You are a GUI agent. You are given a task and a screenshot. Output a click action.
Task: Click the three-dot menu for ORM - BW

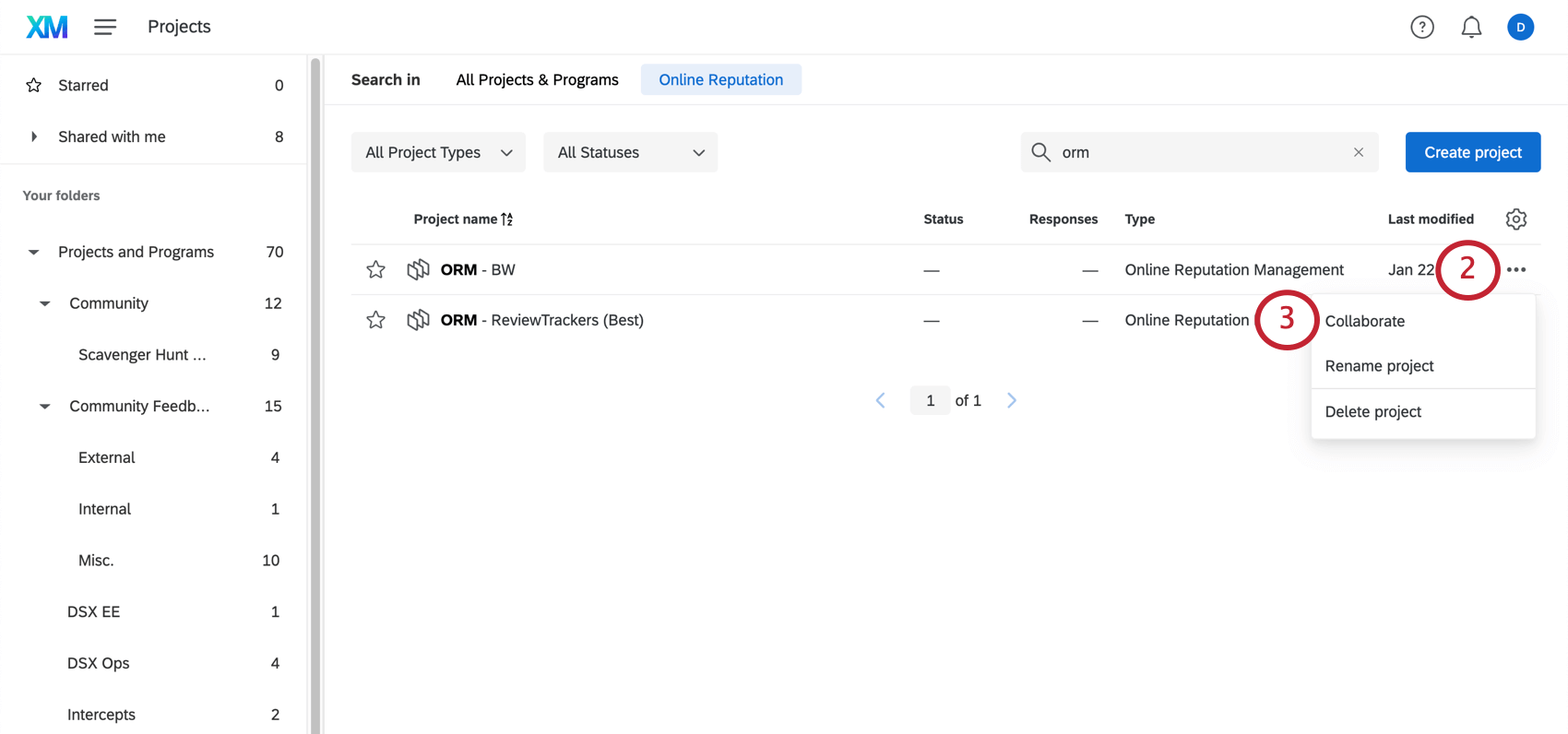pos(1516,270)
